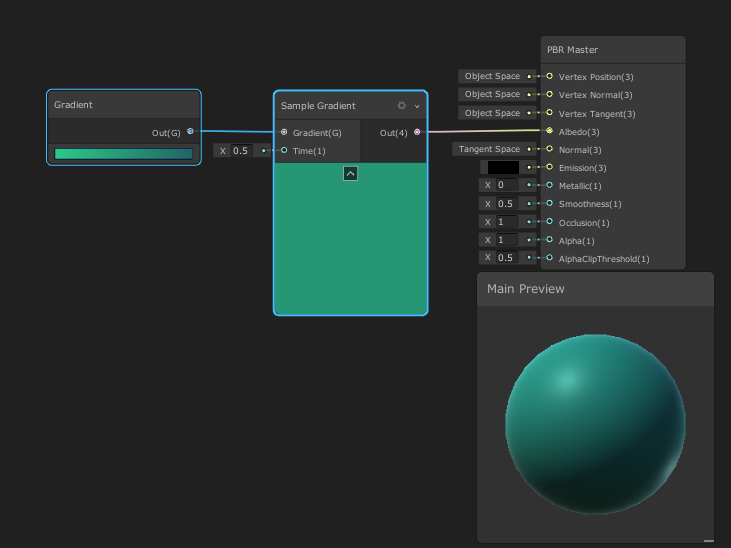Click the Time X value field showing 0.5
This screenshot has height=548, width=731.
click(x=241, y=151)
